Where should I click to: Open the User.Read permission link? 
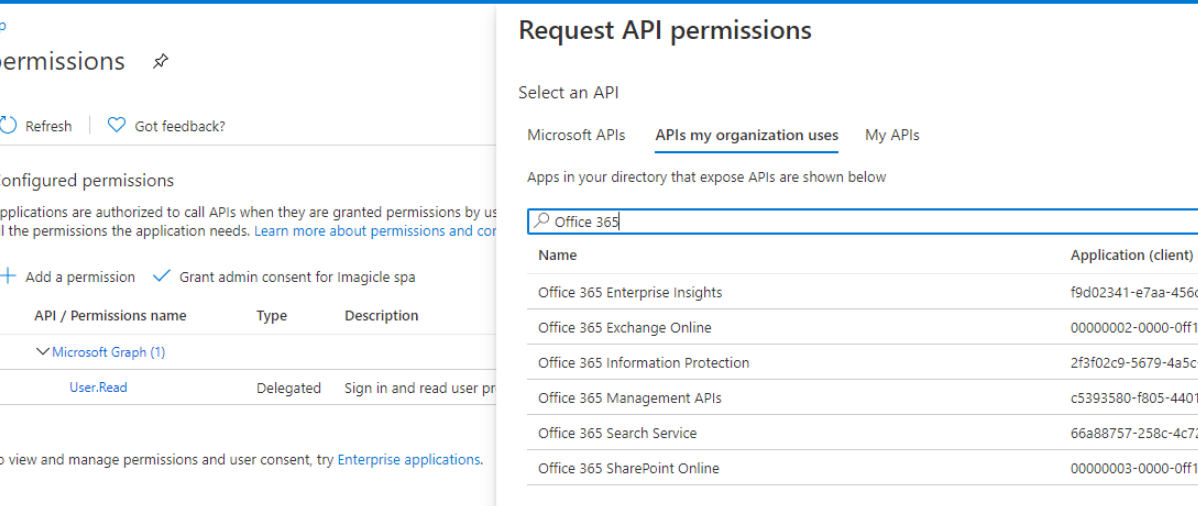(98, 388)
